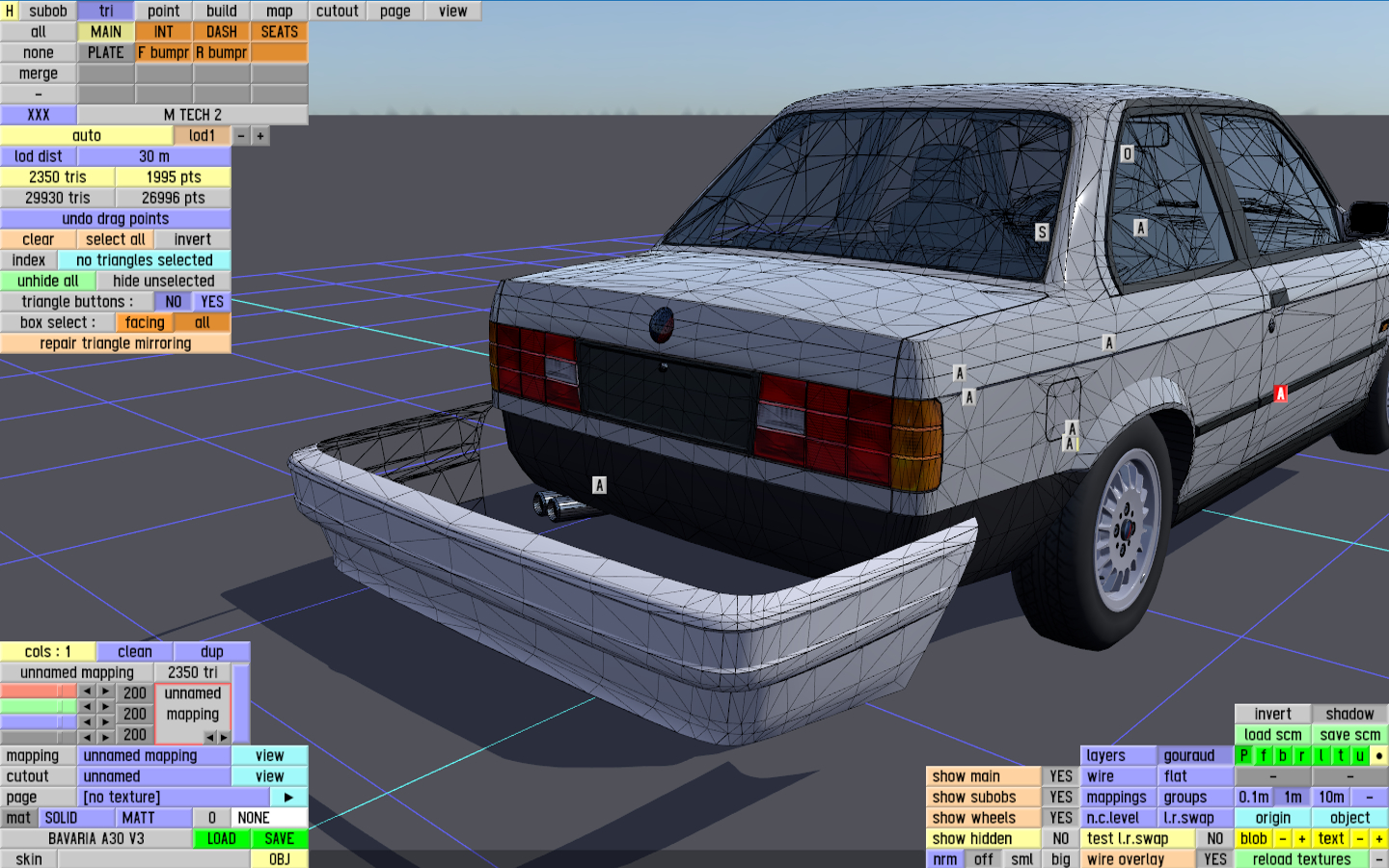Click the blue color slider

click(x=39, y=722)
